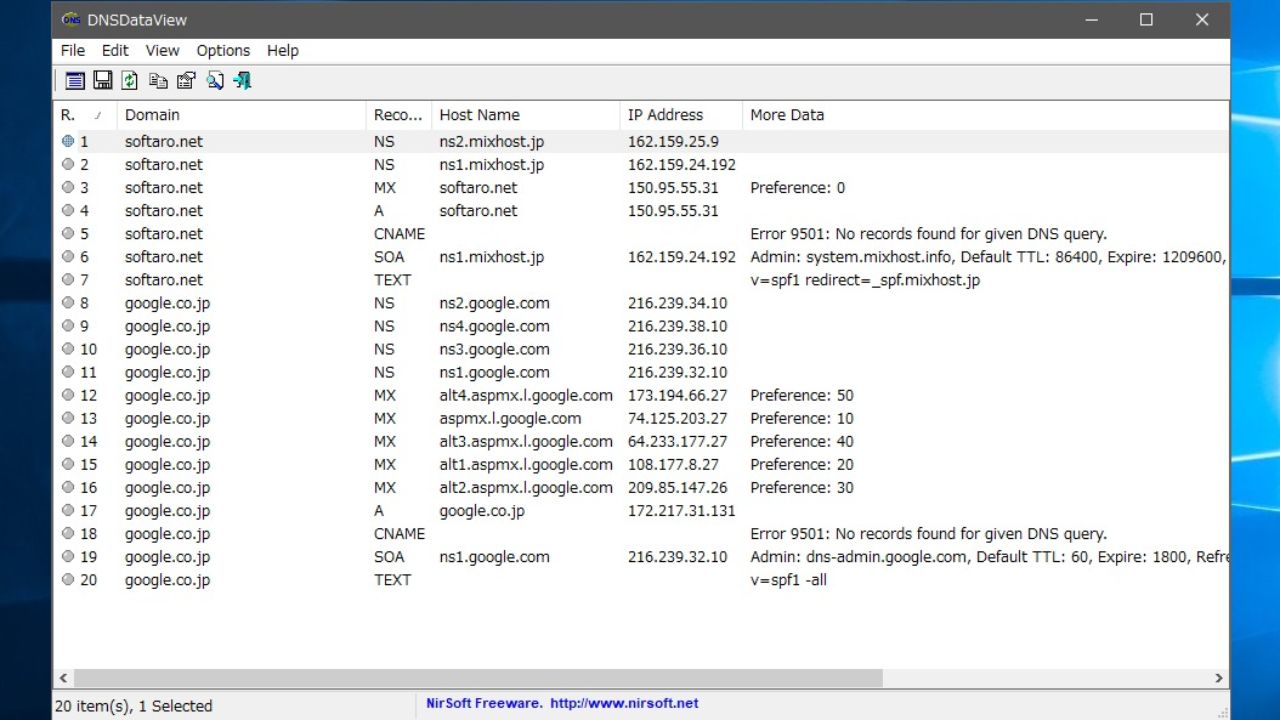1280x720 pixels.
Task: Open the View menu
Action: click(x=162, y=51)
